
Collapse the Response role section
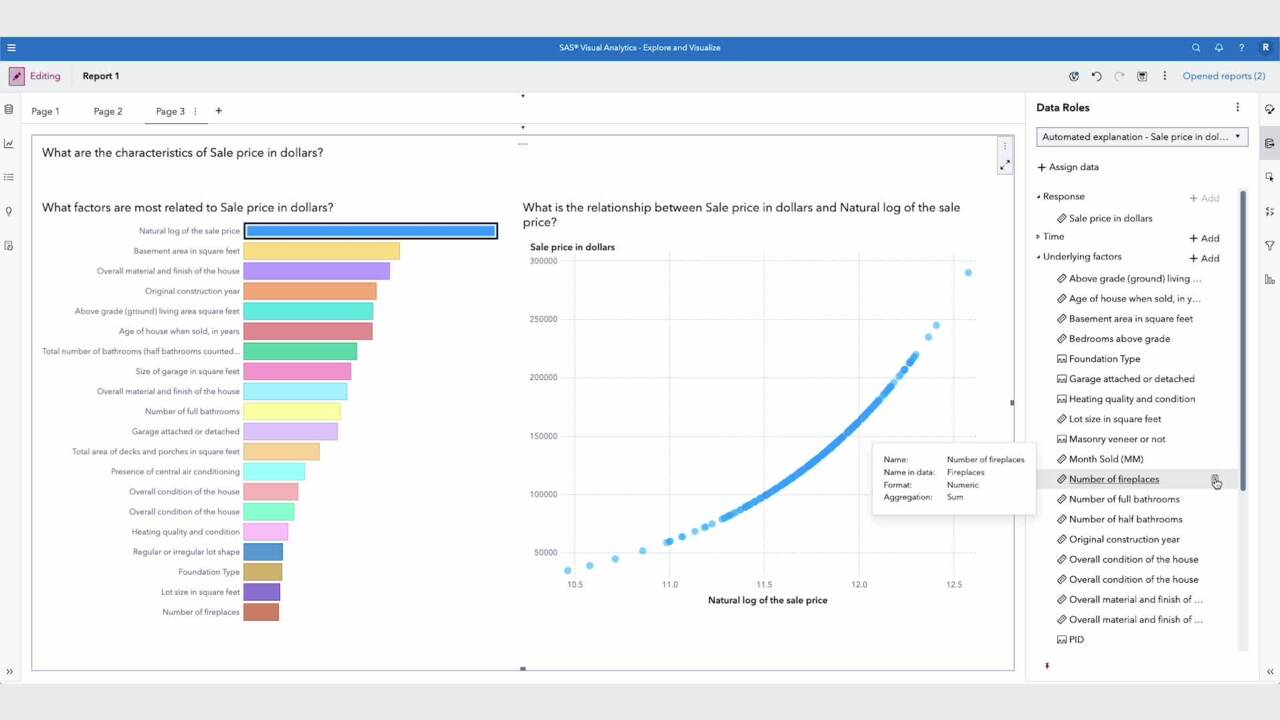(x=1038, y=197)
